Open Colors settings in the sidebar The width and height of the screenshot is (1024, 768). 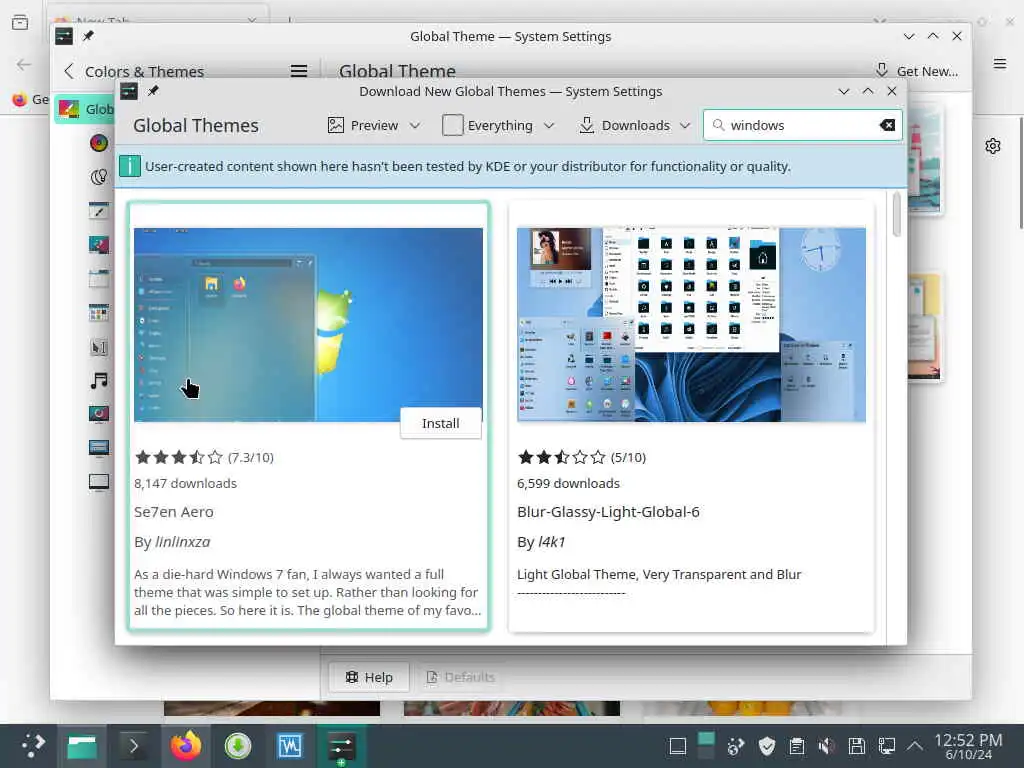pos(99,143)
